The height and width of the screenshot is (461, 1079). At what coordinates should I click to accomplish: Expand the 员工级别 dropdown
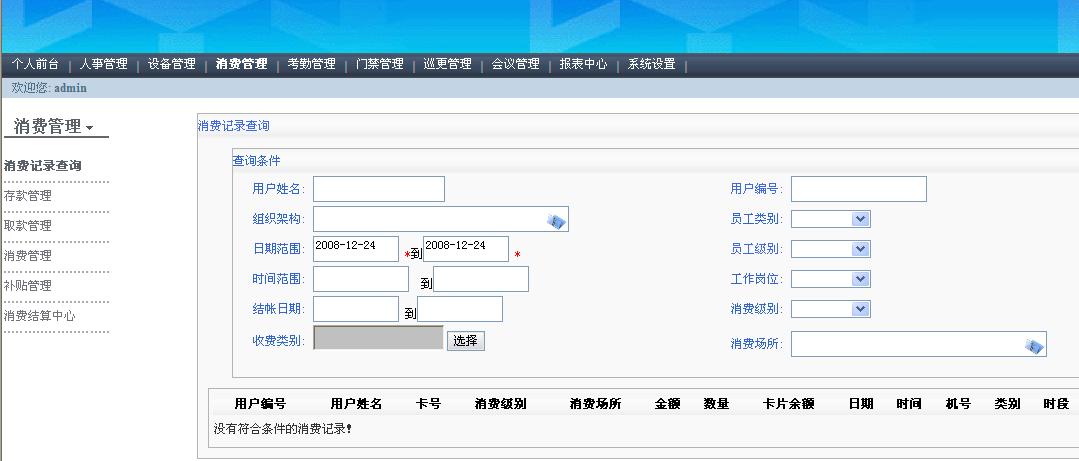coord(860,249)
